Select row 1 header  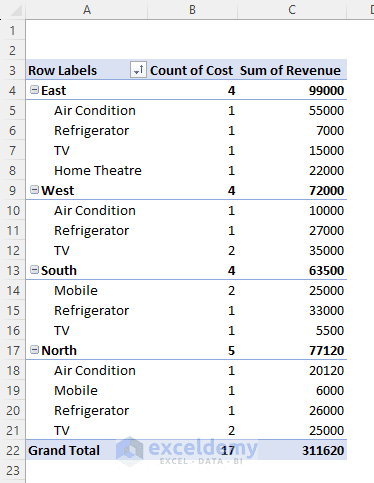coord(13,30)
